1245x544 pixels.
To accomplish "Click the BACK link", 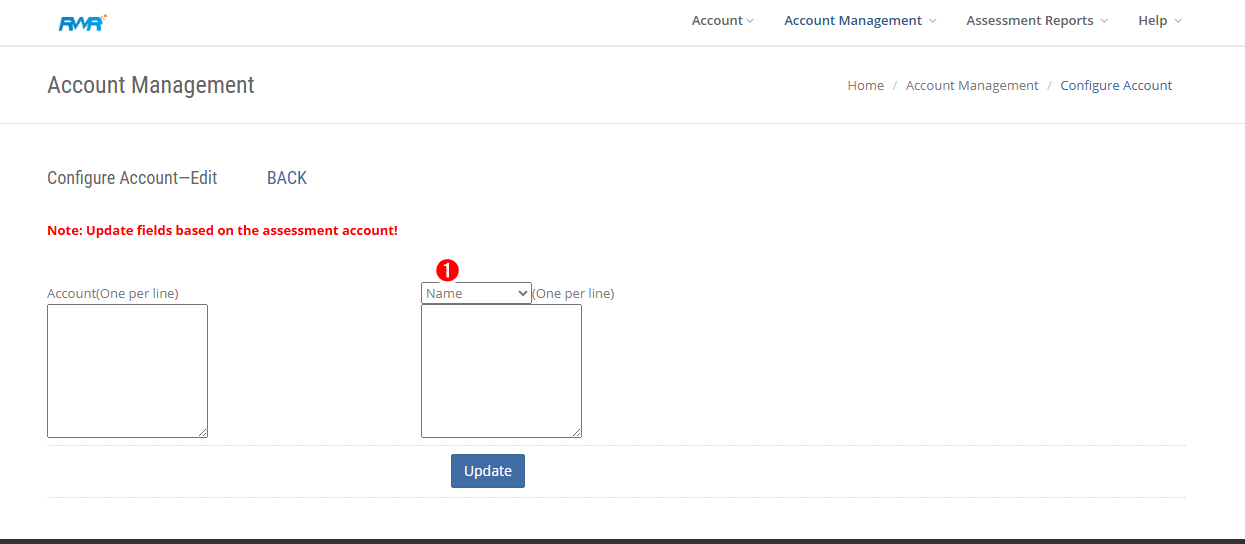I will tap(286, 178).
